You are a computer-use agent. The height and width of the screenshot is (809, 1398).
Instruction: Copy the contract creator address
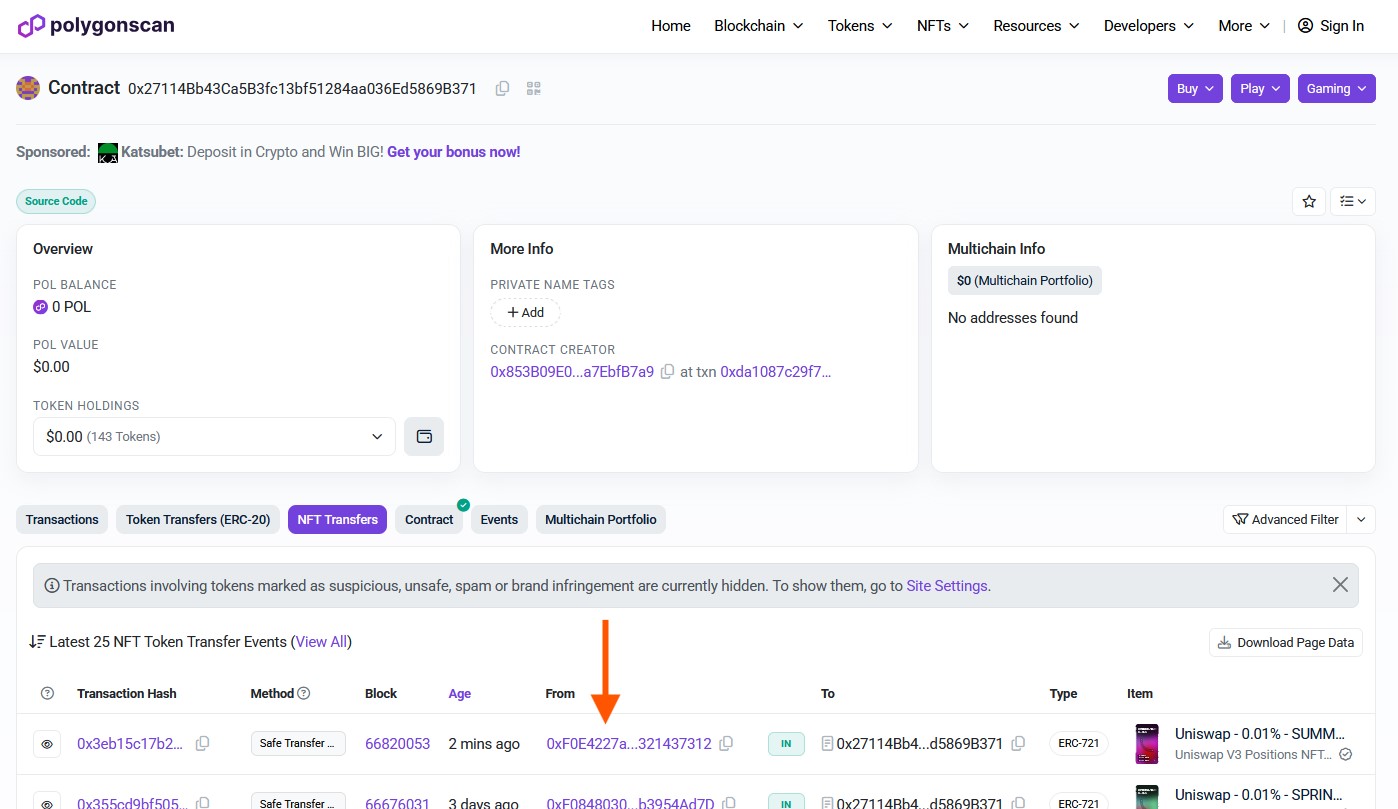tap(668, 372)
